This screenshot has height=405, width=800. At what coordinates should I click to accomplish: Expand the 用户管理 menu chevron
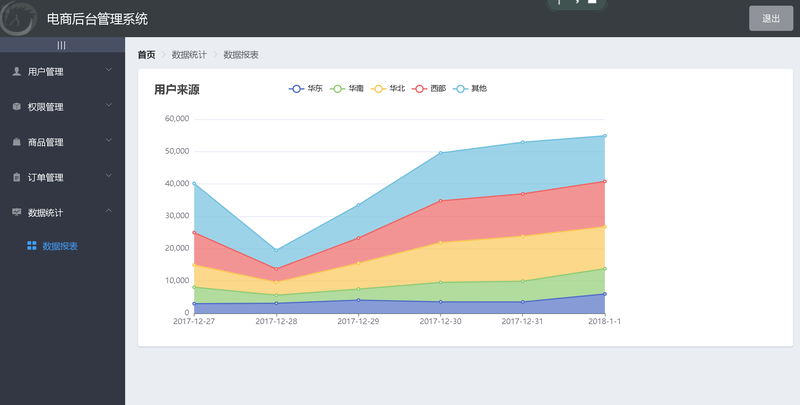108,70
